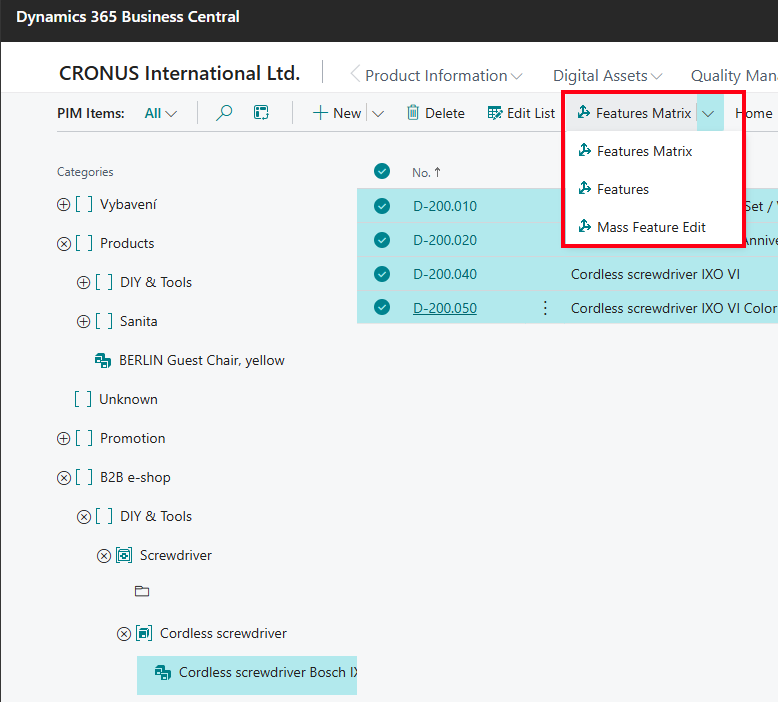
Task: Click the Edit List button
Action: tap(521, 113)
